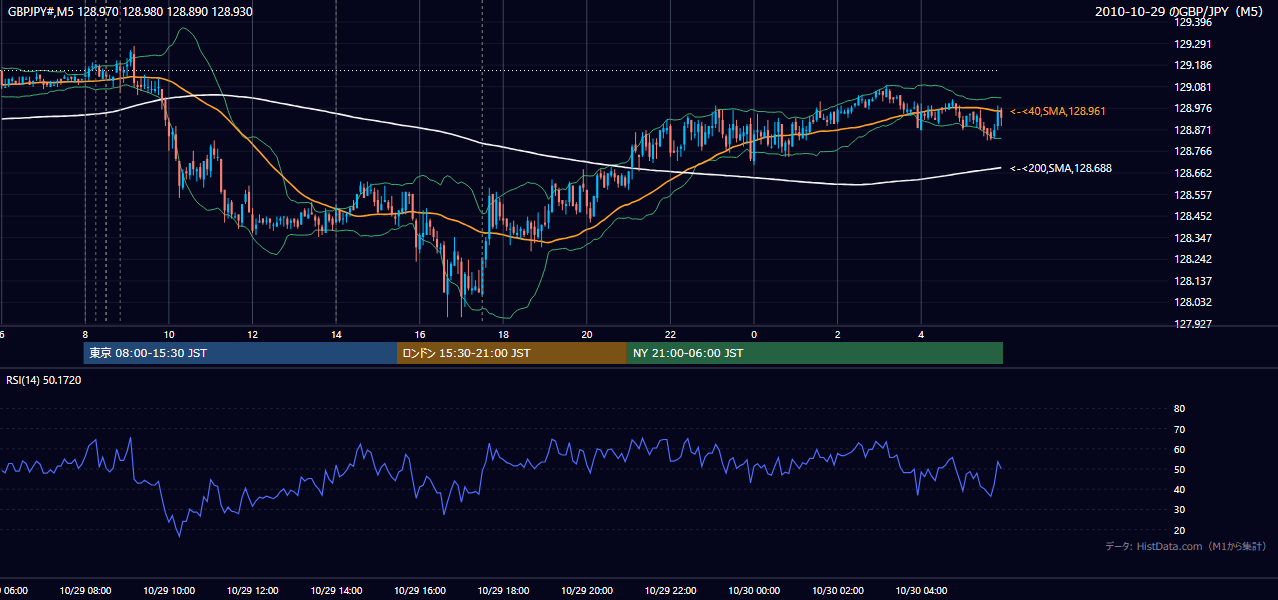
Task: Click the 10/29 22:00 time label
Action: (x=671, y=591)
